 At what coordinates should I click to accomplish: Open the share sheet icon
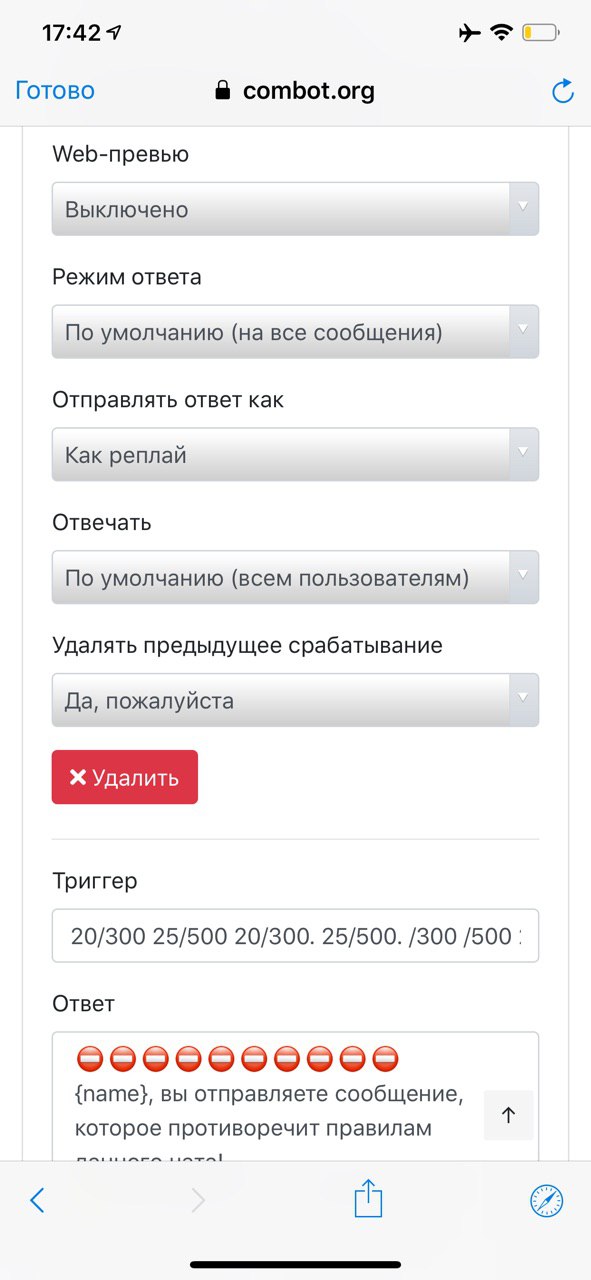click(x=368, y=1198)
